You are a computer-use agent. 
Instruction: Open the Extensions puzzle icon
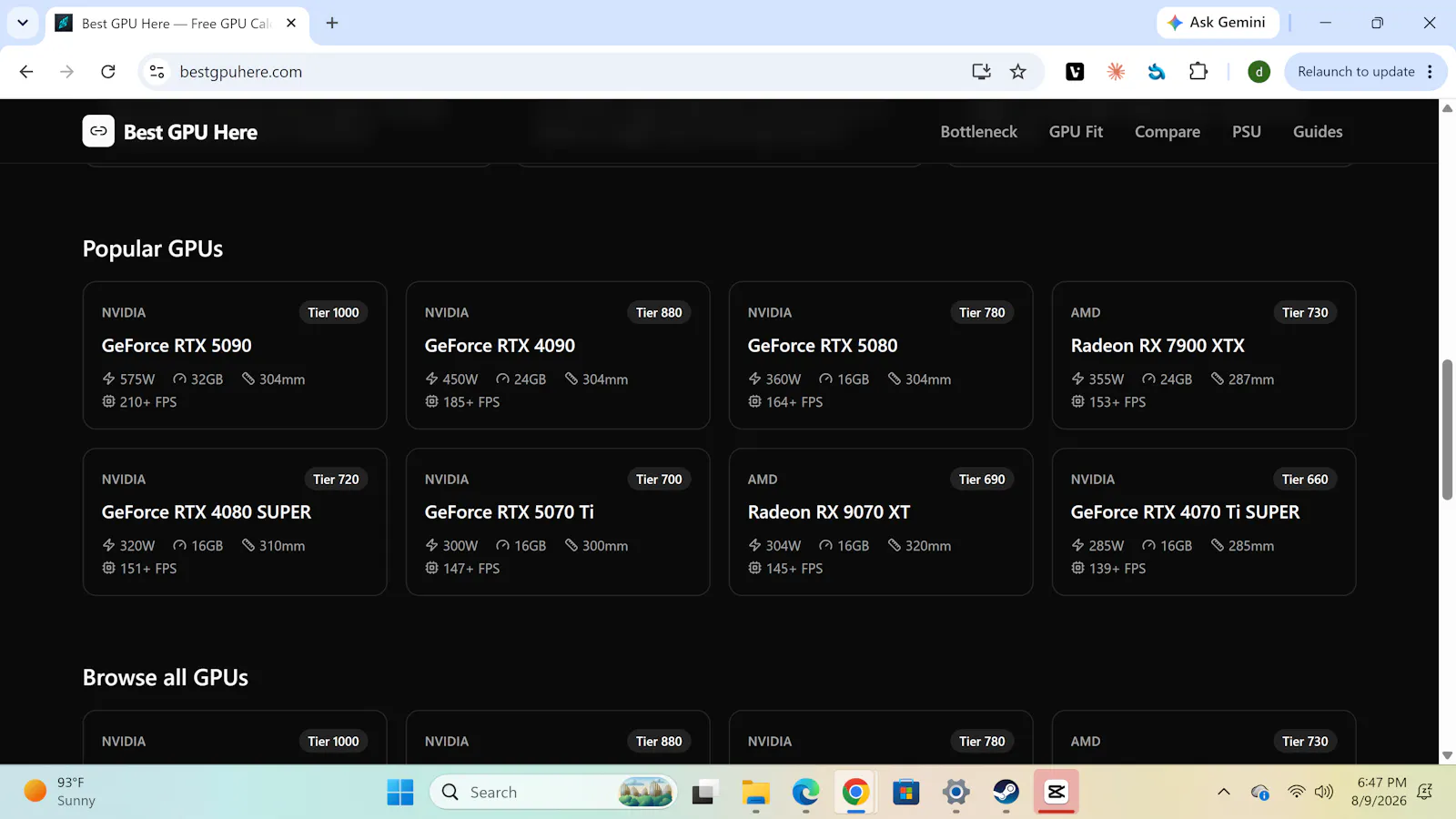1198,72
